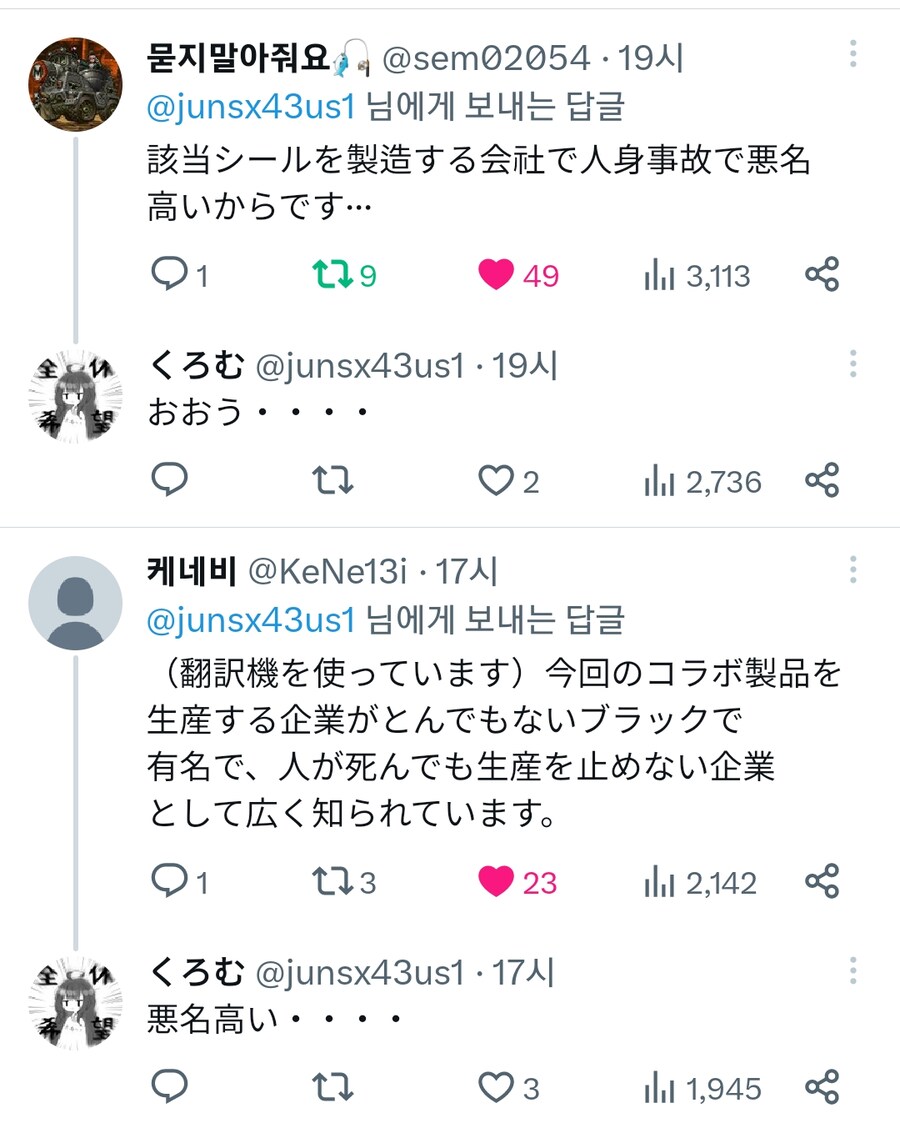
Task: Open more options for 케네비 tweet
Action: [x=853, y=569]
